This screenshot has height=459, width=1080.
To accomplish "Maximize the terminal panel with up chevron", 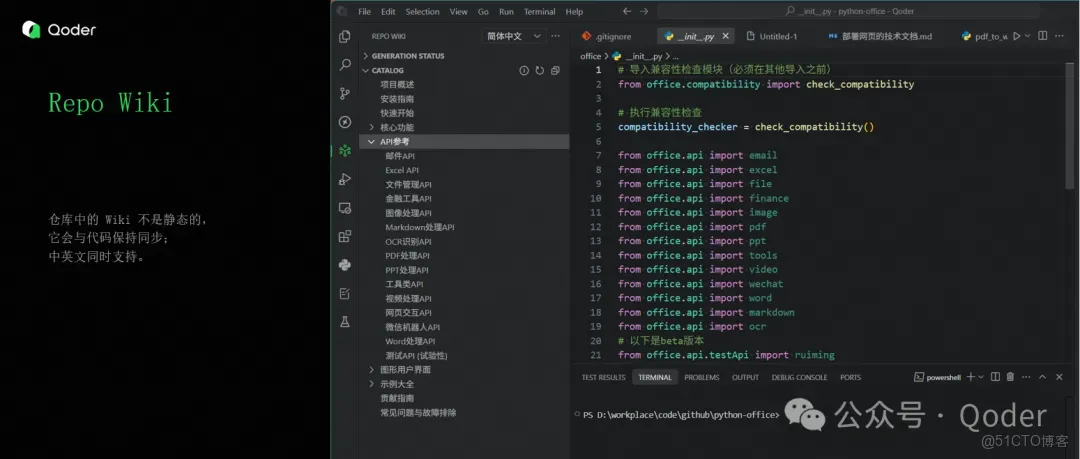I will pos(1043,377).
